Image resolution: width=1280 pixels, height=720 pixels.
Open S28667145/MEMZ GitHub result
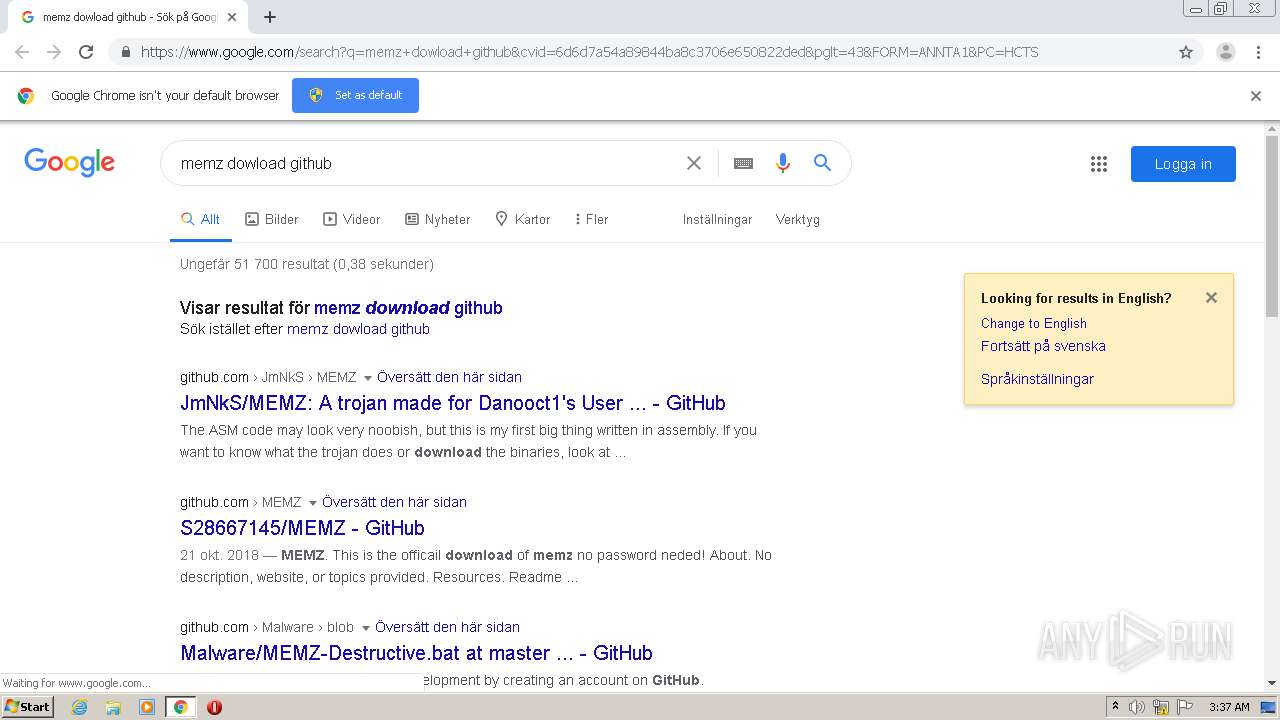302,528
